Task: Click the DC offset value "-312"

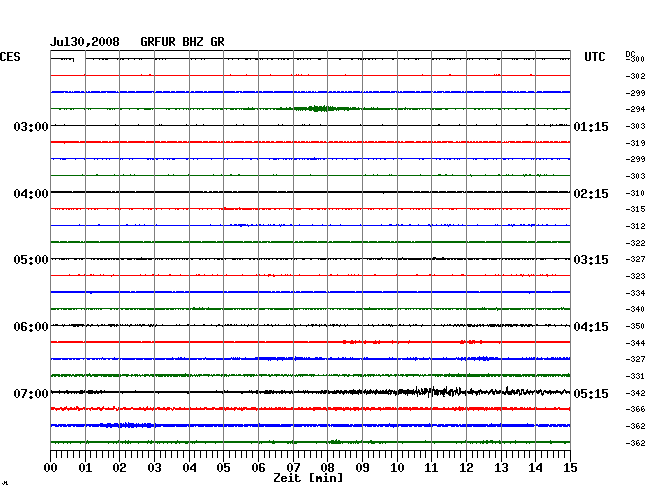Action: pyautogui.click(x=635, y=226)
